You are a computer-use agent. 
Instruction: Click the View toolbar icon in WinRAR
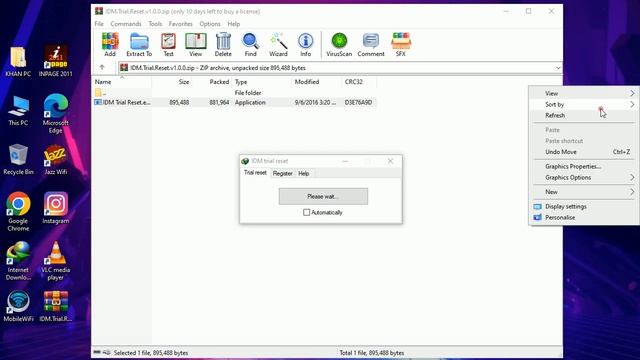coord(196,44)
